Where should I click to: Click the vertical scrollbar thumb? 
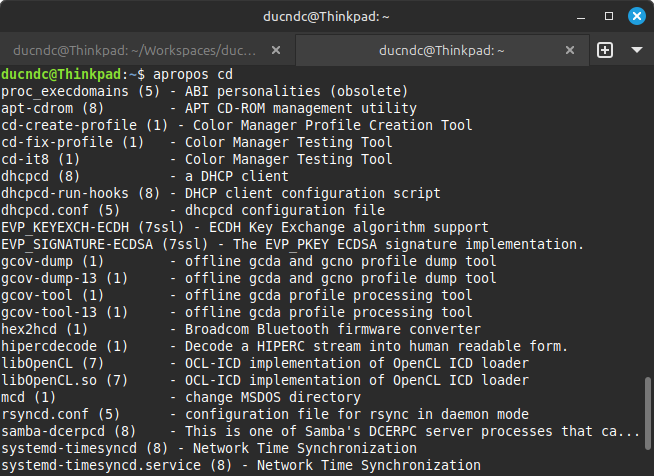click(x=647, y=413)
